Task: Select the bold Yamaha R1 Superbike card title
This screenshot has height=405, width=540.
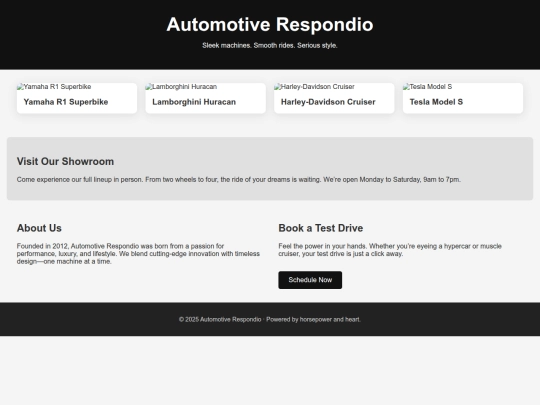Action: tap(66, 102)
